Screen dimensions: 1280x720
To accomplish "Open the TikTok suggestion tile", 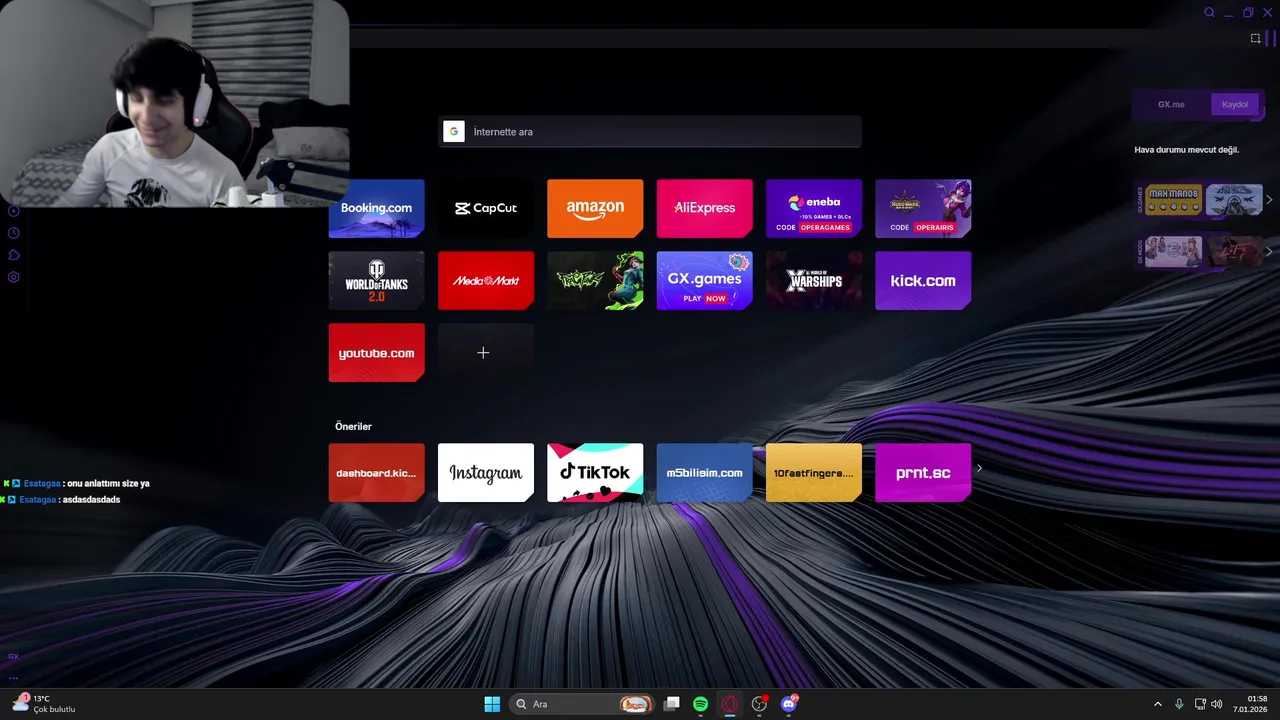I will [x=595, y=472].
